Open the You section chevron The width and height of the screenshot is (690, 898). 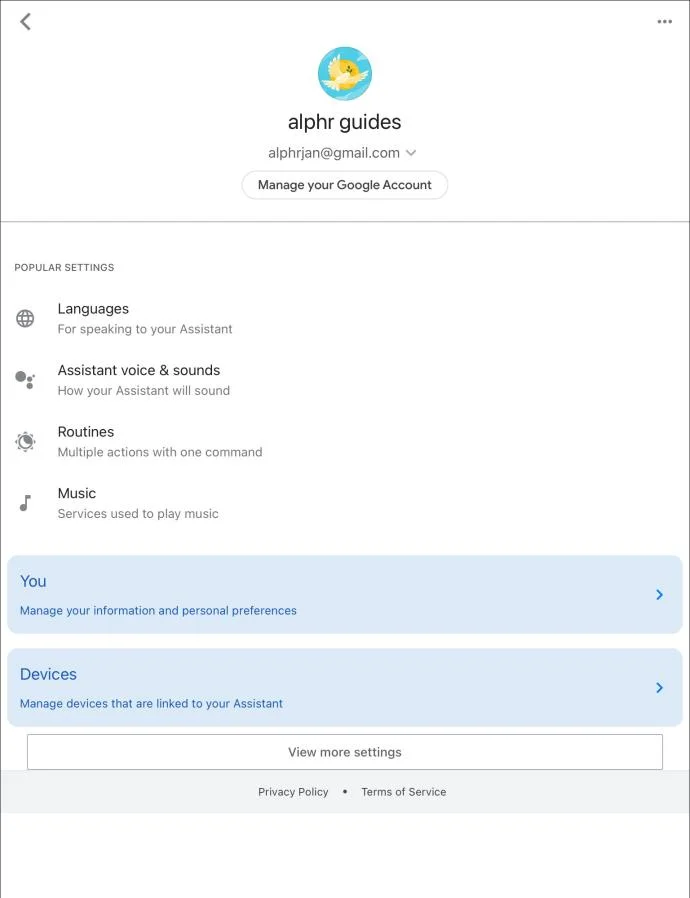coord(659,594)
